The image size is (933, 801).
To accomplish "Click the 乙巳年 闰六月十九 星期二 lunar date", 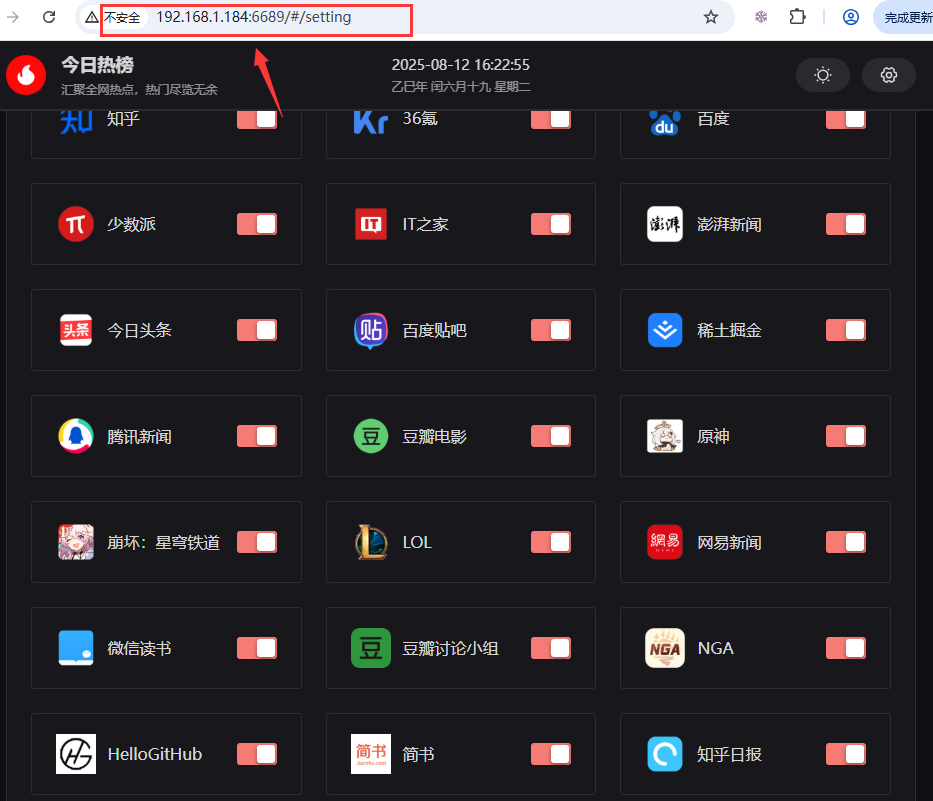I will tap(461, 87).
